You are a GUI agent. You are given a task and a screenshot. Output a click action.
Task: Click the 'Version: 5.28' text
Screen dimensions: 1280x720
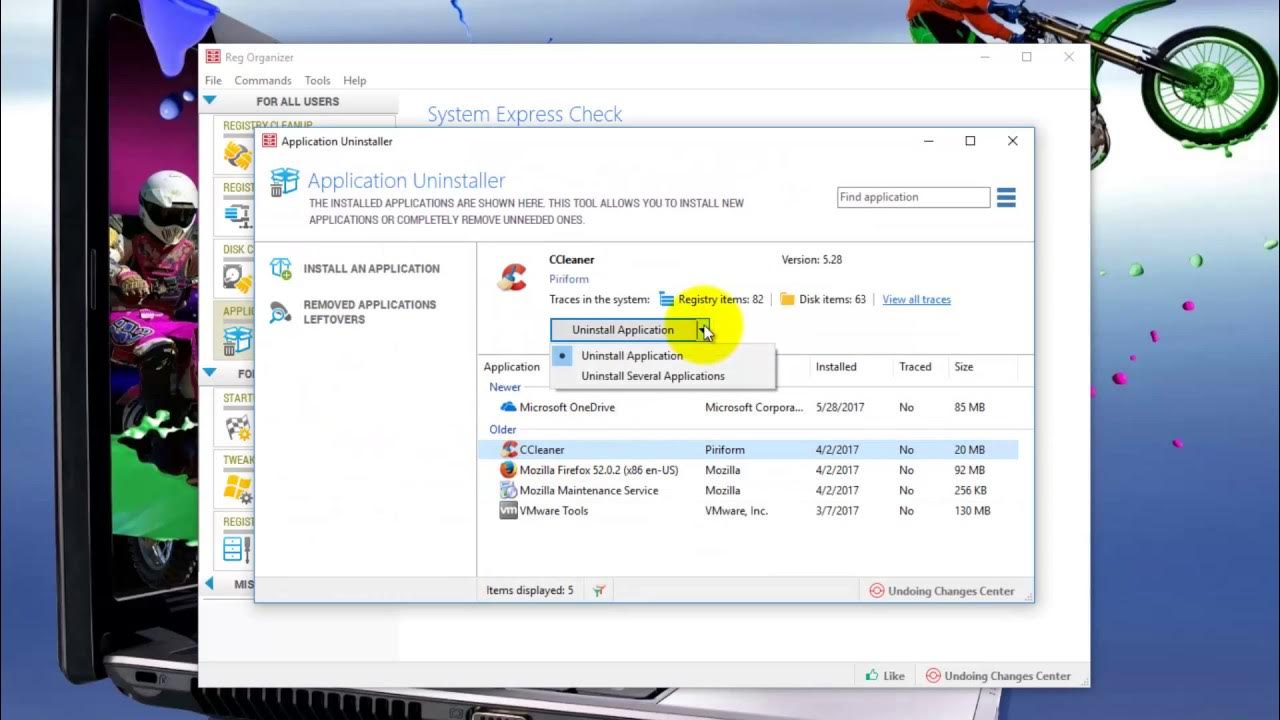[812, 259]
